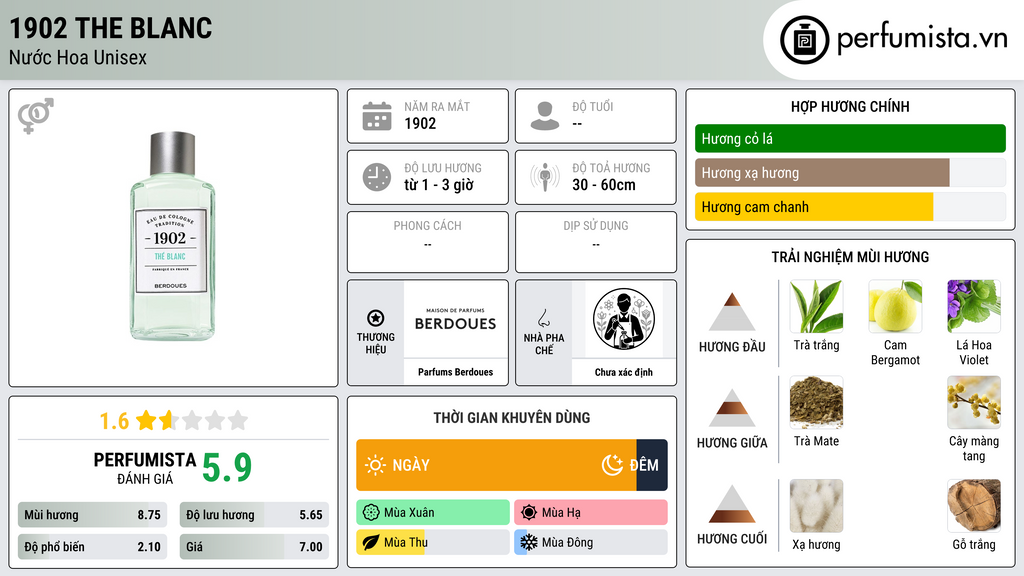Click the từ 1 - 3 giờ longevity value
Viewport: 1024px width, 576px height.
coord(439,185)
